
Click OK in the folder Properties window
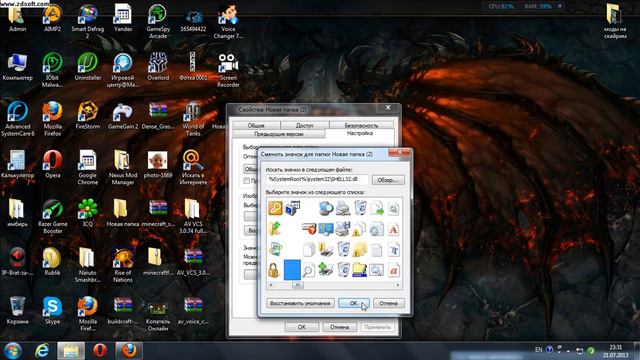(302, 327)
